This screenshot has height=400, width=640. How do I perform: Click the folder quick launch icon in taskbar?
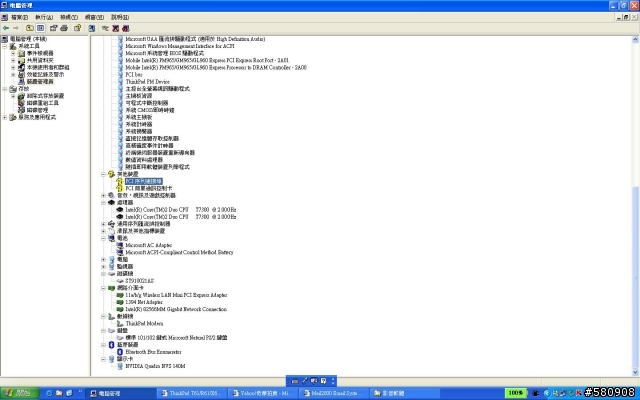(x=59, y=393)
